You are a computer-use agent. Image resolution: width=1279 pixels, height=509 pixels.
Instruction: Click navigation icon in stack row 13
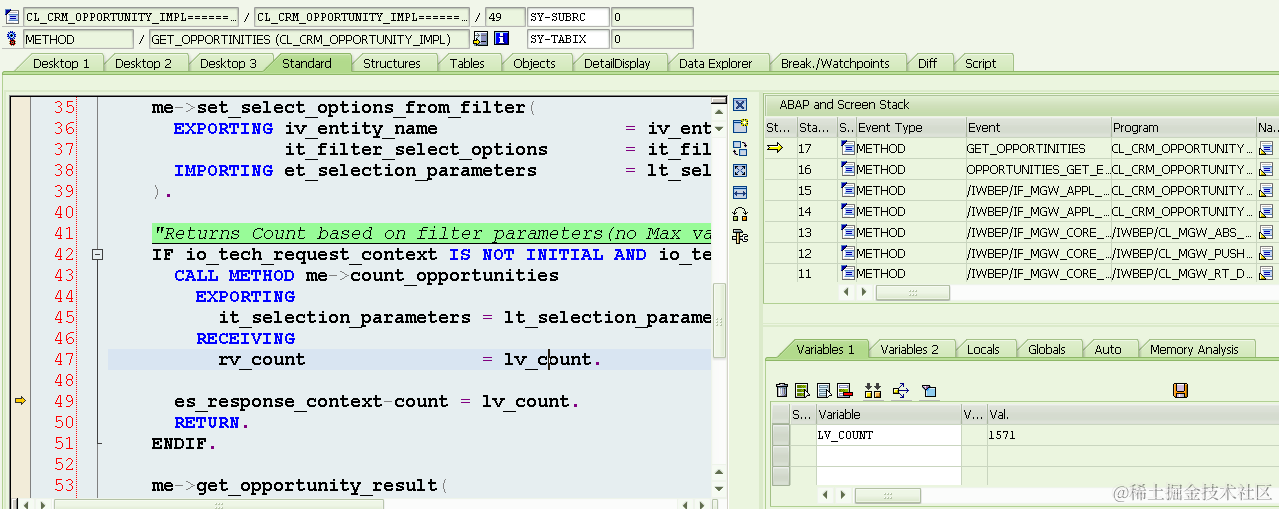1266,233
